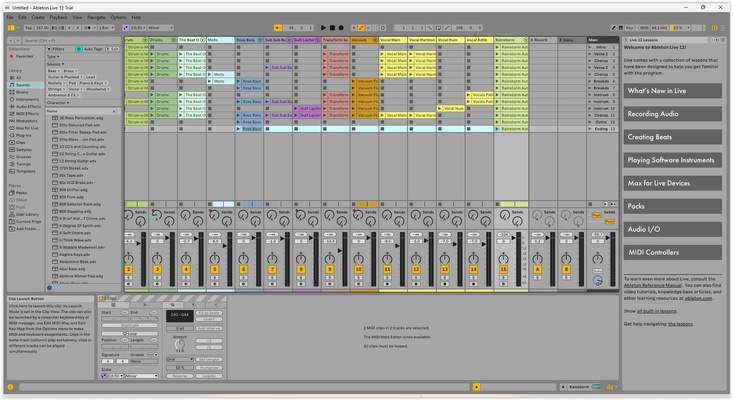Open the Create menu
733x400 pixels.
(x=38, y=18)
